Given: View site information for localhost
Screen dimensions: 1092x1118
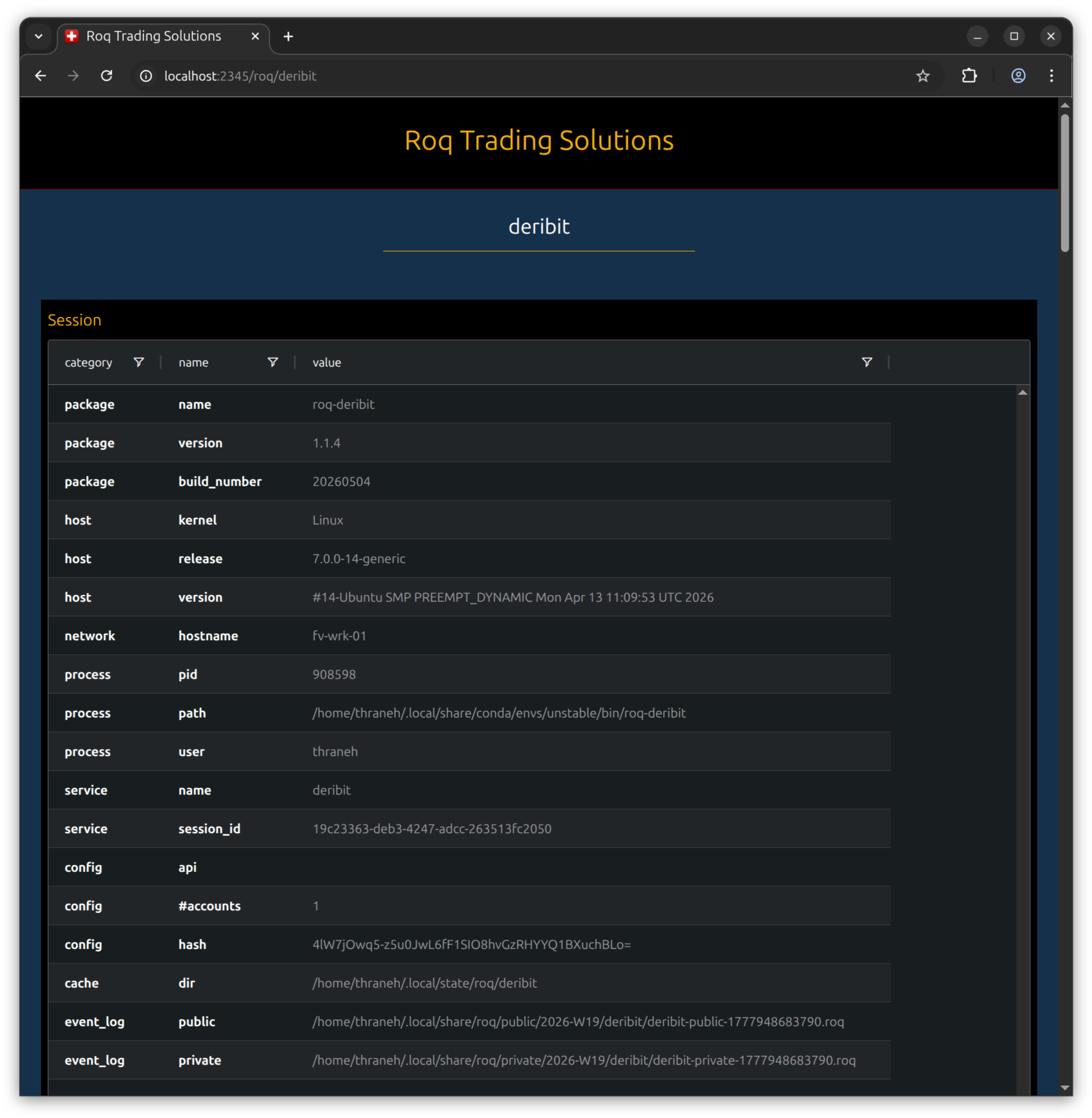Looking at the screenshot, I should point(146,76).
